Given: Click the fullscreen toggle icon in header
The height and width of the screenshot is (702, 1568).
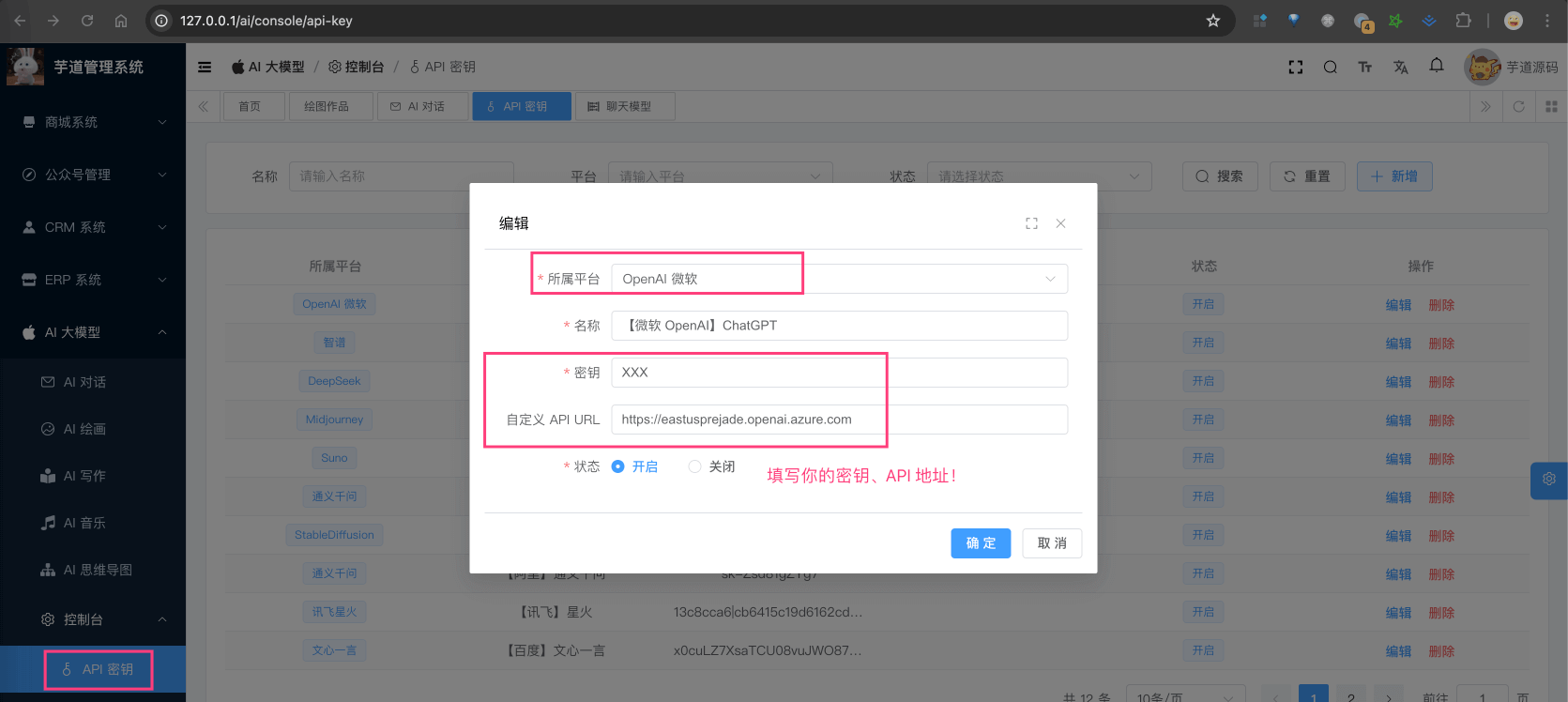Looking at the screenshot, I should pos(1296,67).
